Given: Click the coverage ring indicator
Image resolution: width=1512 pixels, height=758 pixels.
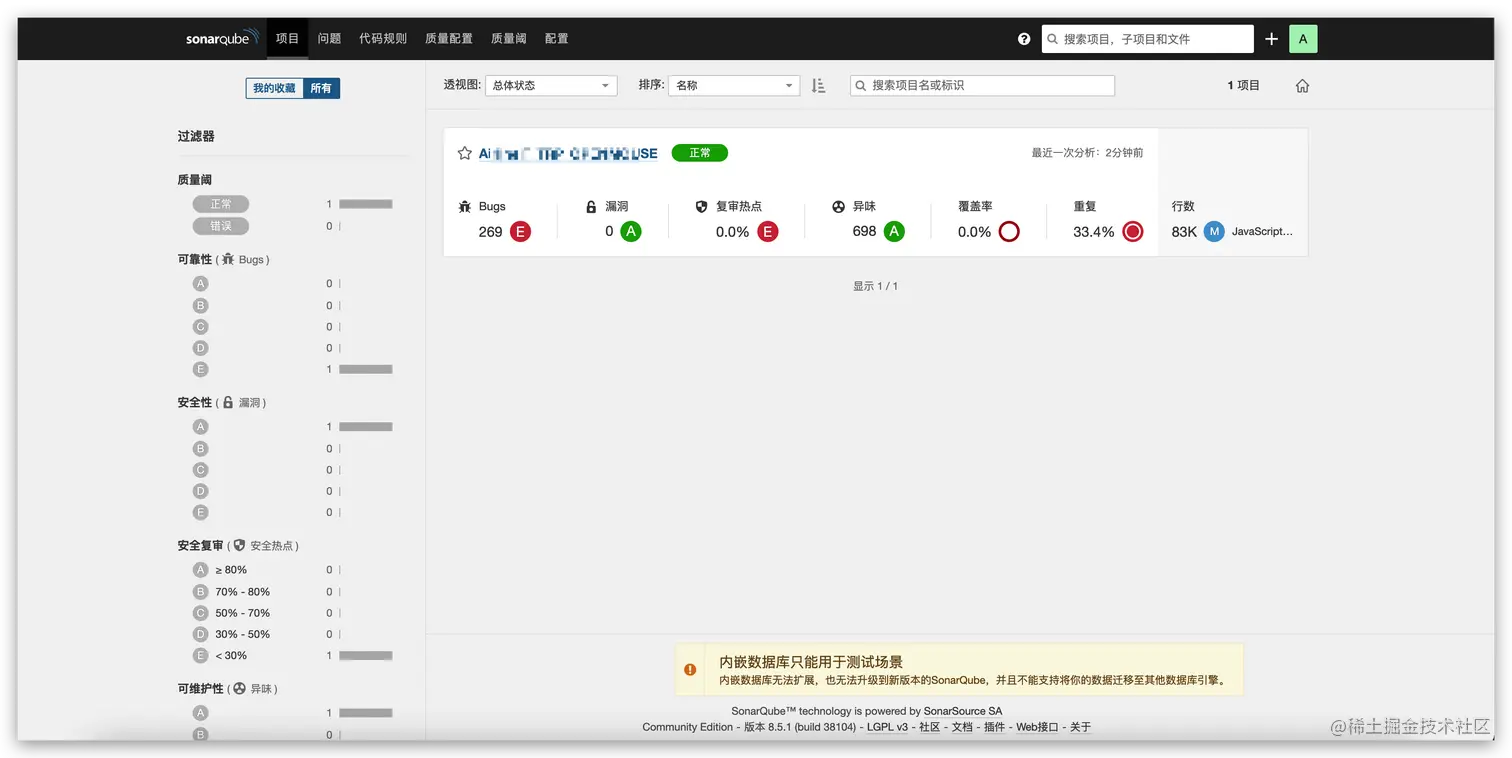Looking at the screenshot, I should click(1009, 232).
